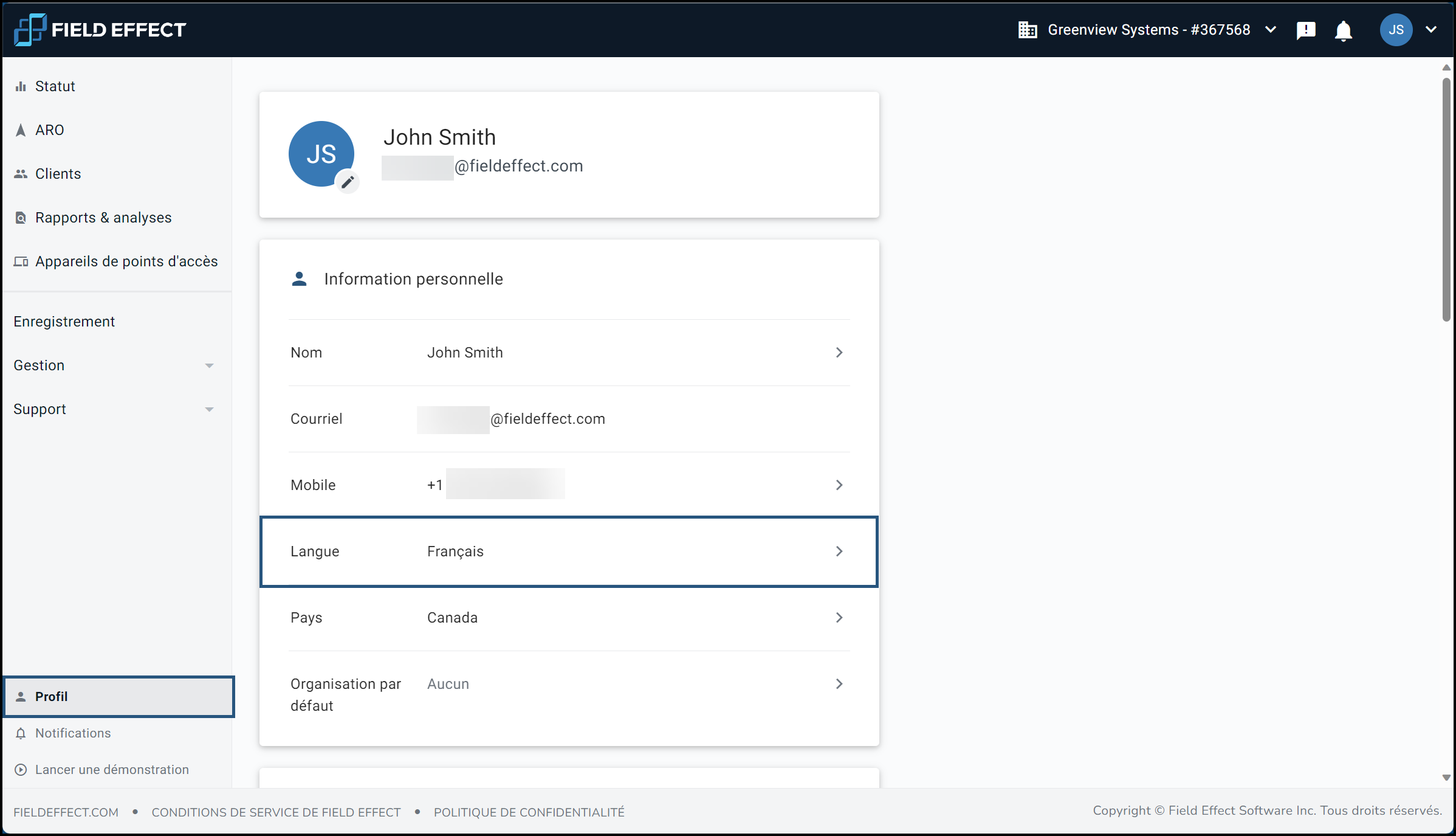Go to Rapports & analyses
The width and height of the screenshot is (1456, 836).
tap(103, 218)
